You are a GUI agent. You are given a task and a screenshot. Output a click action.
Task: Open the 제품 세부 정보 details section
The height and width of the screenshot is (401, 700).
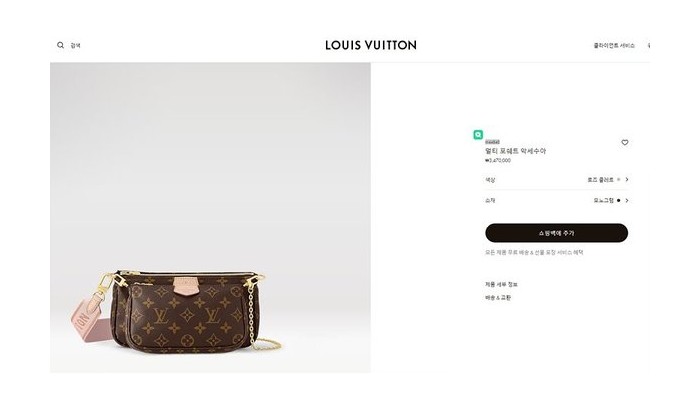[x=501, y=284]
